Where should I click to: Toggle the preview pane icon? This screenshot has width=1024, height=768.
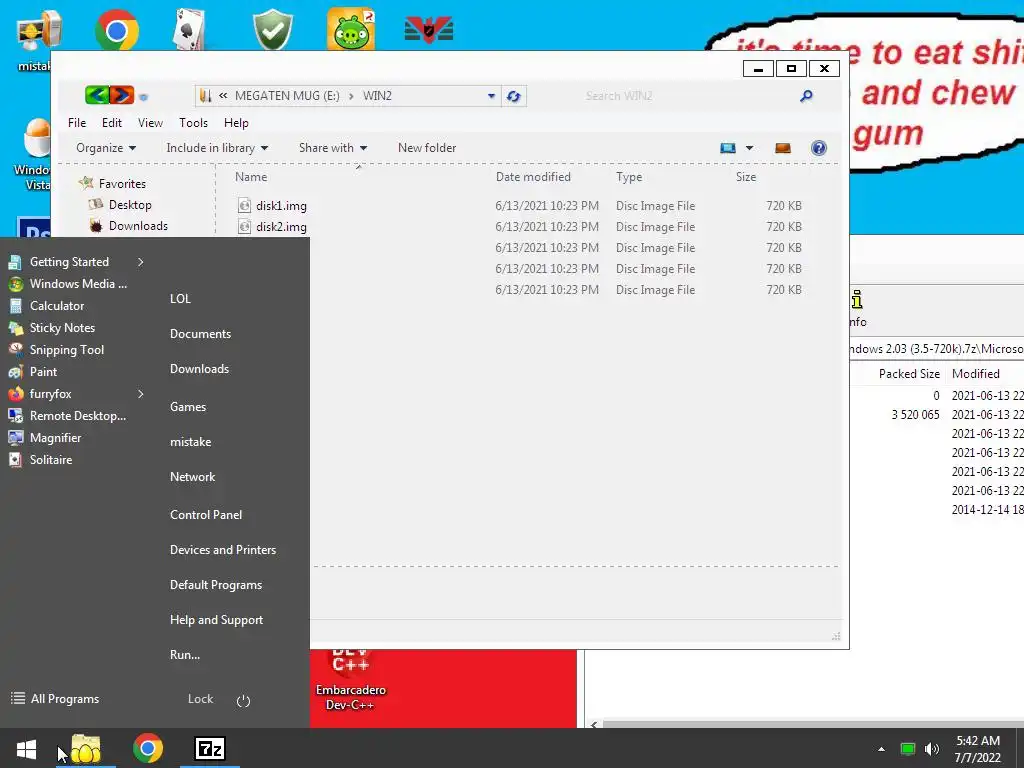(783, 148)
